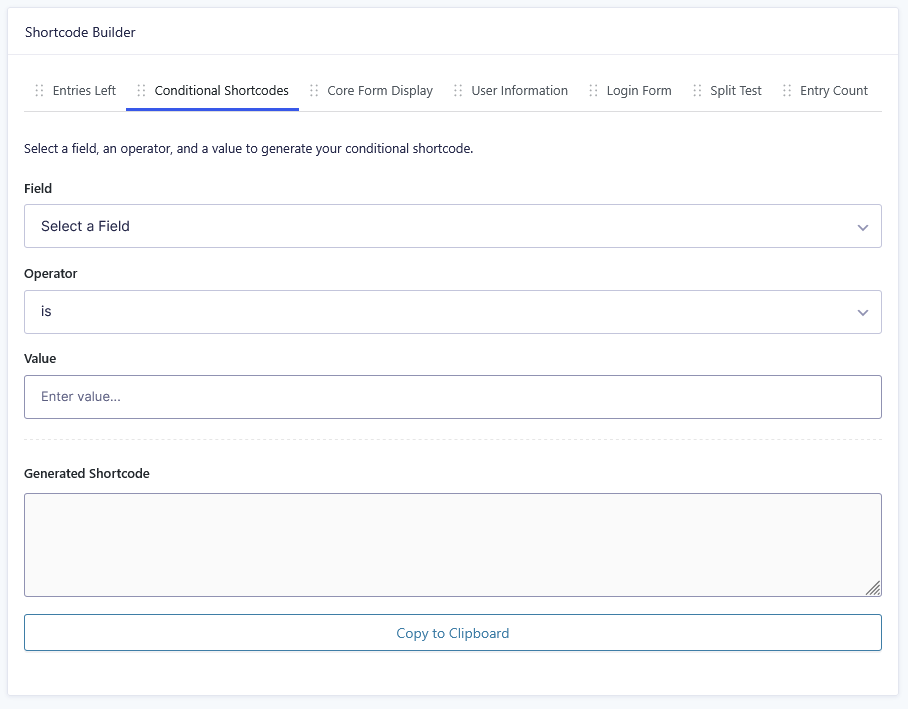Click drag handle icon beside Conditional Shortcodes
908x709 pixels.
tap(142, 91)
